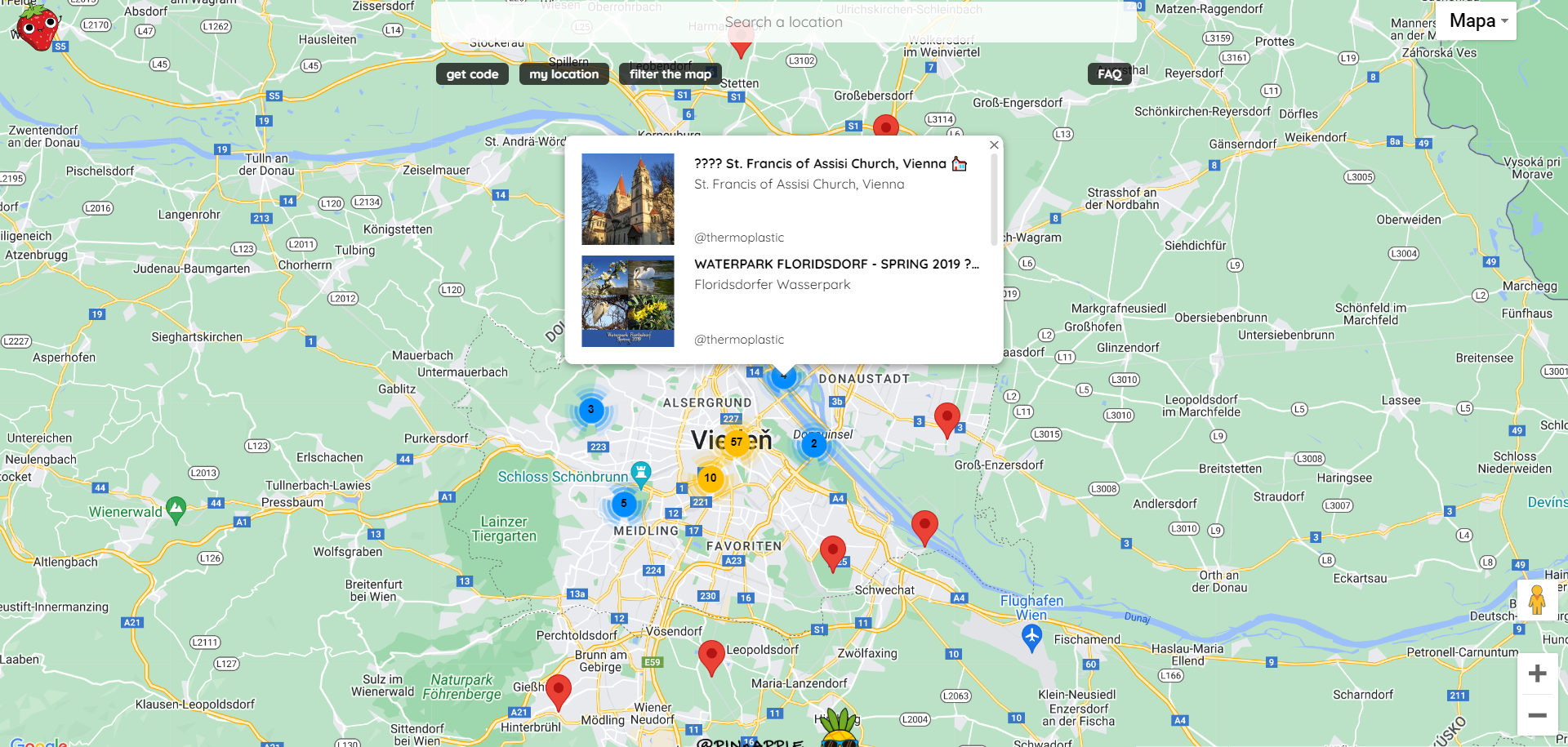The width and height of the screenshot is (1568, 747).
Task: Click the yellow cluster marker 10
Action: coord(710,478)
